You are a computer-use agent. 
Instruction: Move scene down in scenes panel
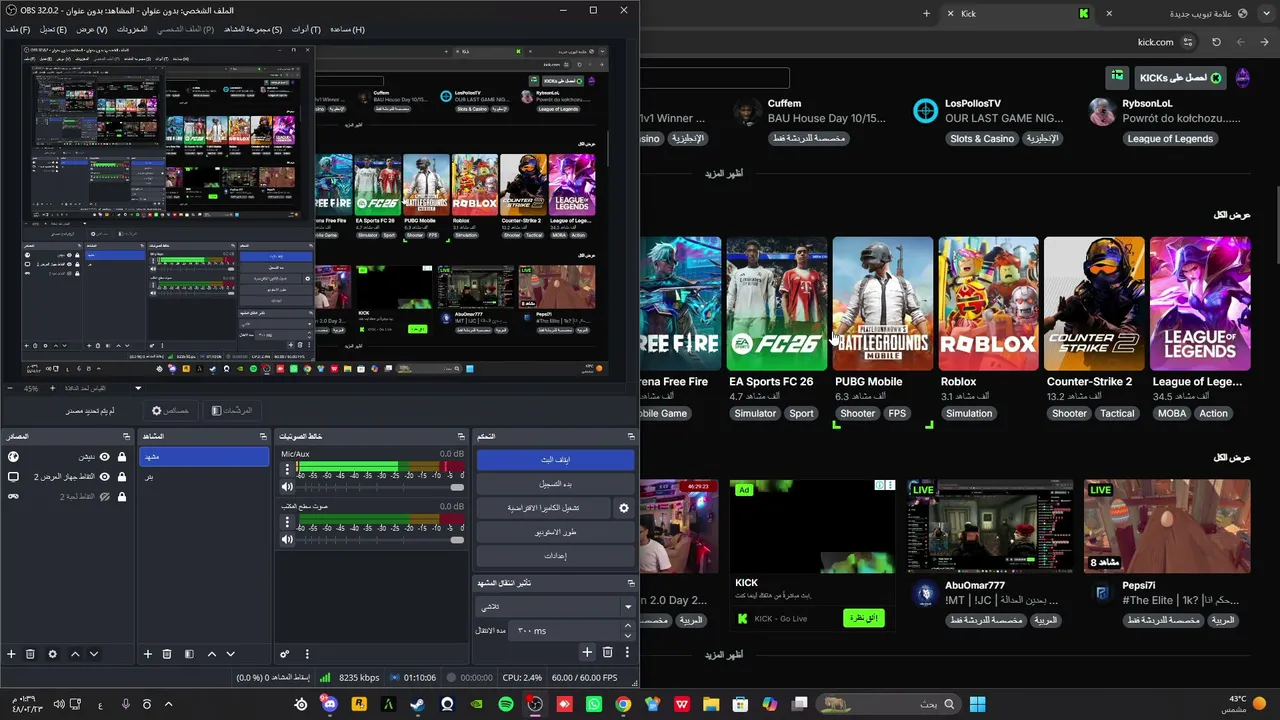(230, 654)
